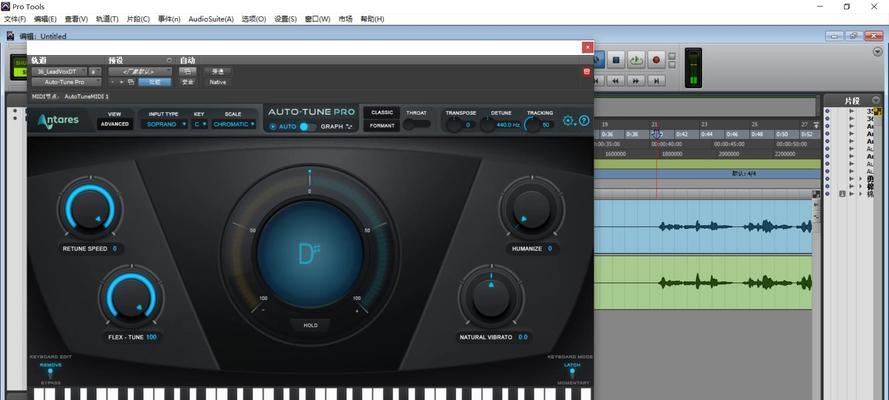Screen dimensions: 889x400
Task: Open the 窗口(W) menu
Action: 318,19
